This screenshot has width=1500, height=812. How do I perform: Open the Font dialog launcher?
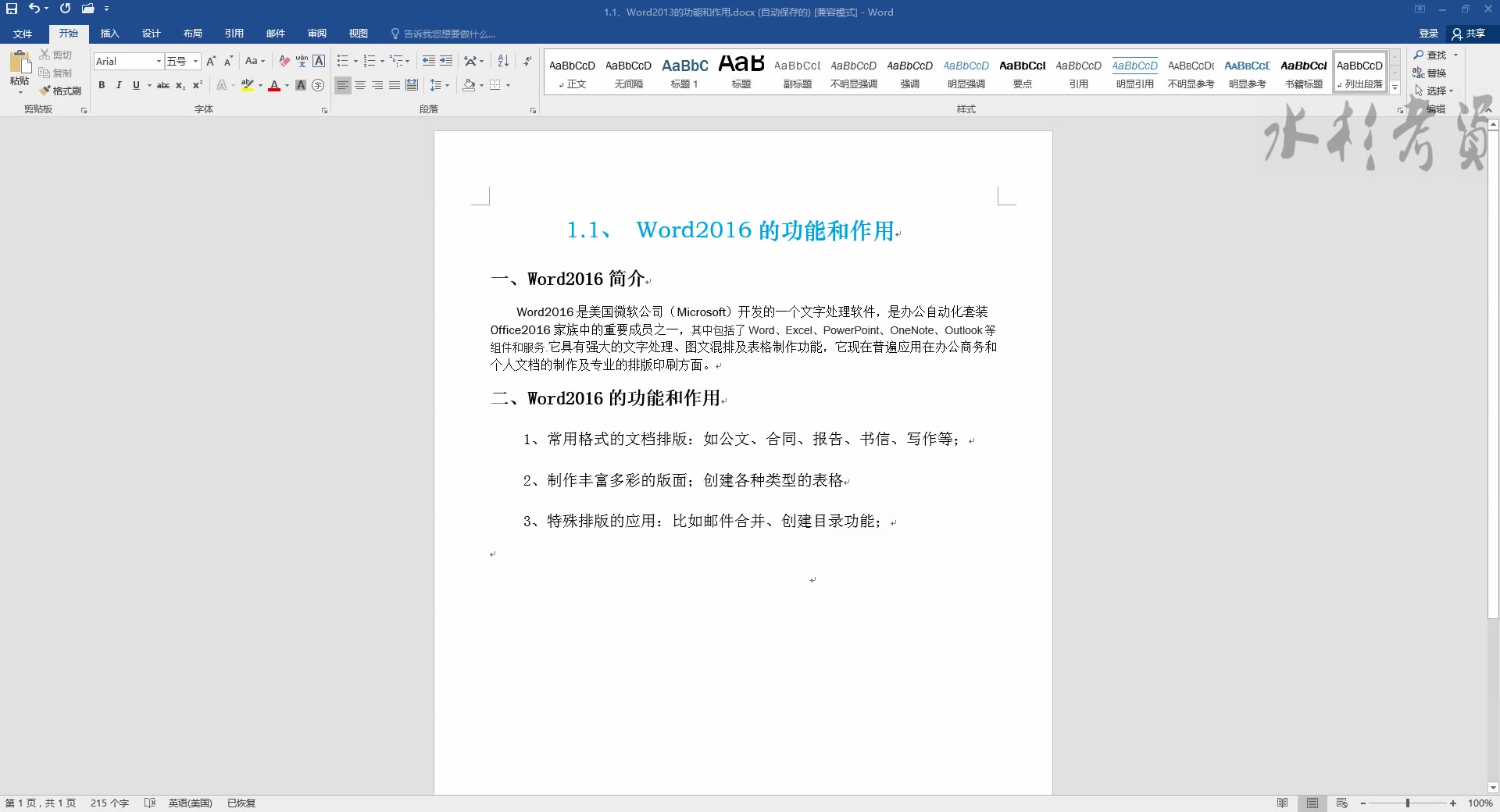(324, 110)
